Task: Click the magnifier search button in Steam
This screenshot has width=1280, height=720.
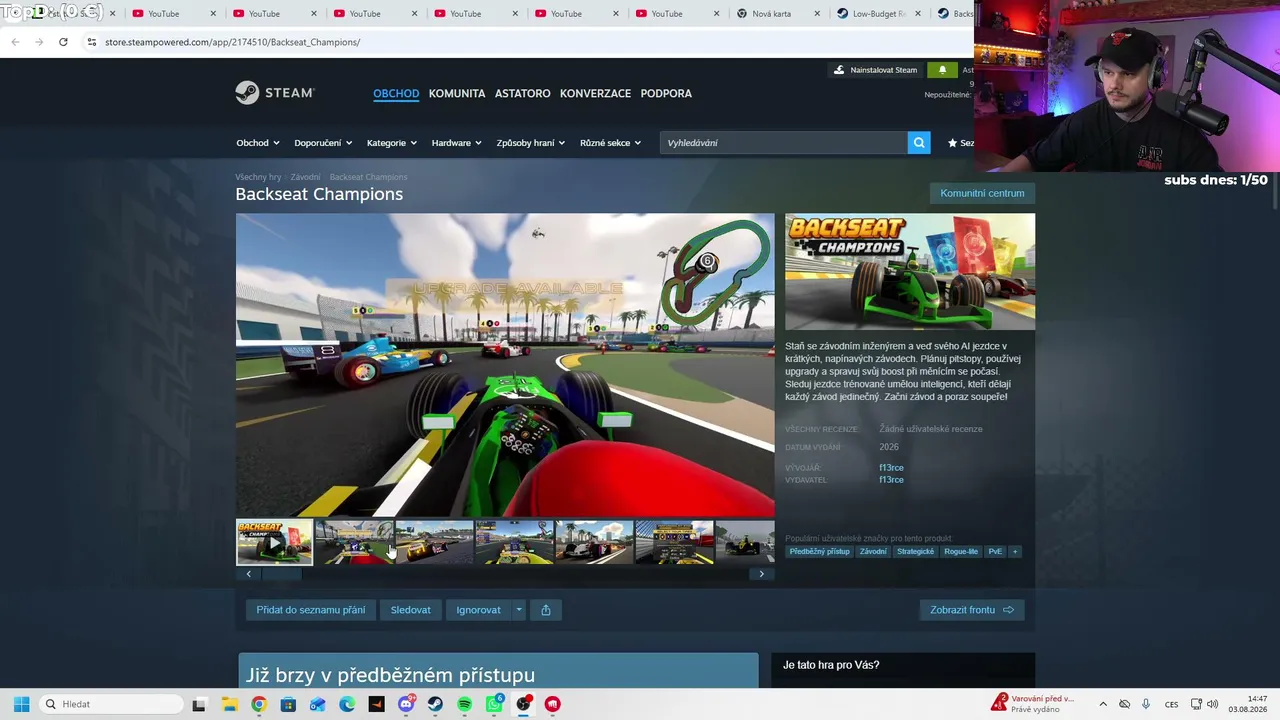Action: click(x=919, y=143)
